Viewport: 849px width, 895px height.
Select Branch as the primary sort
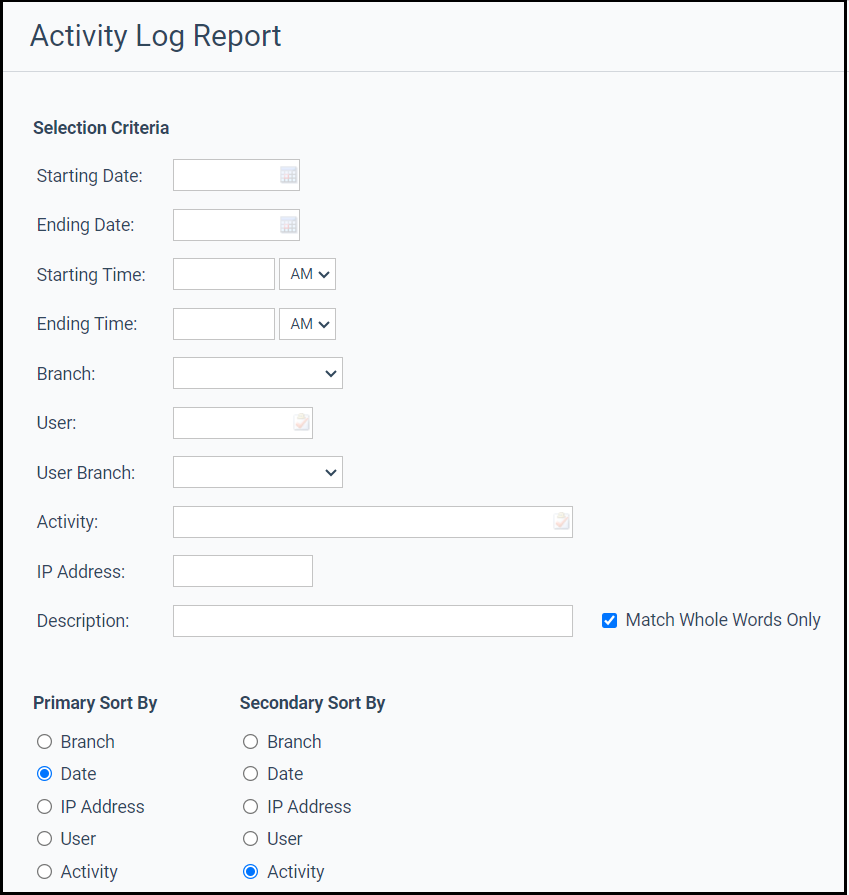(x=44, y=741)
